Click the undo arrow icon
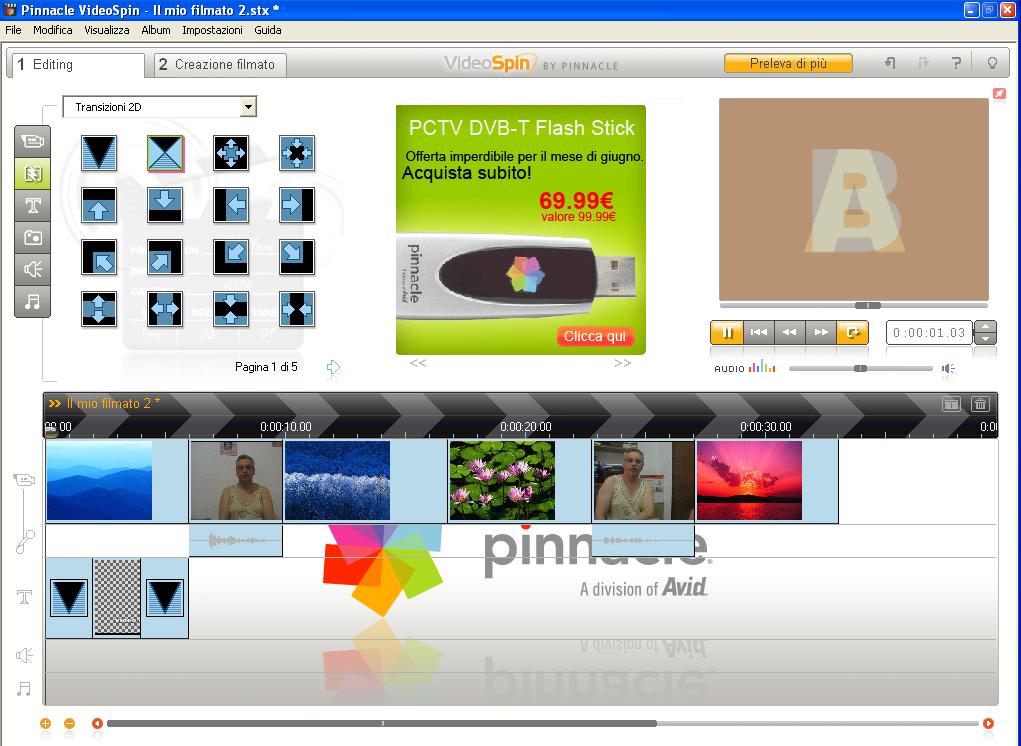This screenshot has height=746, width=1021. pos(890,63)
